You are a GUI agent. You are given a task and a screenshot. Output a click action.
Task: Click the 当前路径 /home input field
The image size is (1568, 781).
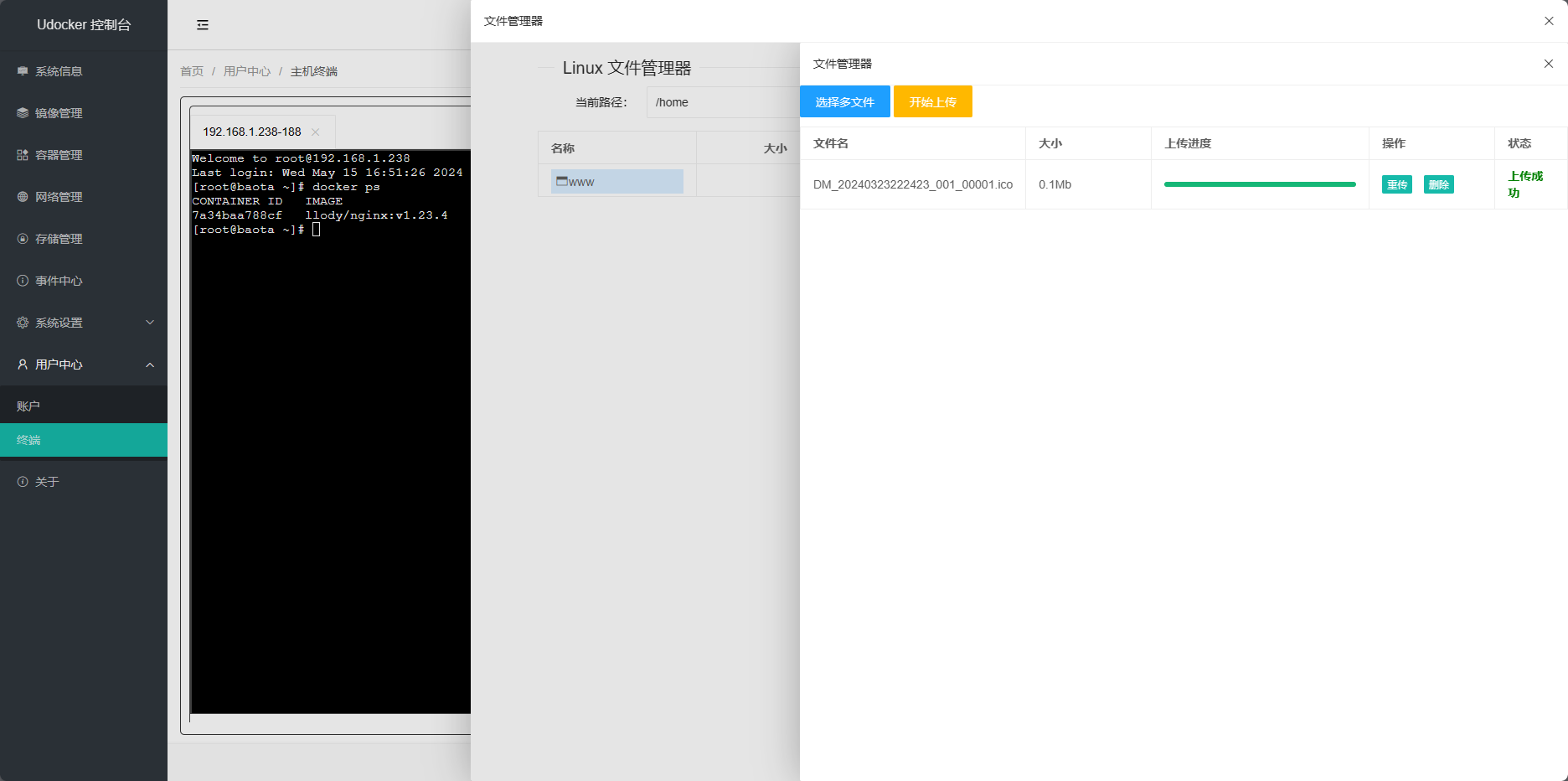[x=723, y=102]
